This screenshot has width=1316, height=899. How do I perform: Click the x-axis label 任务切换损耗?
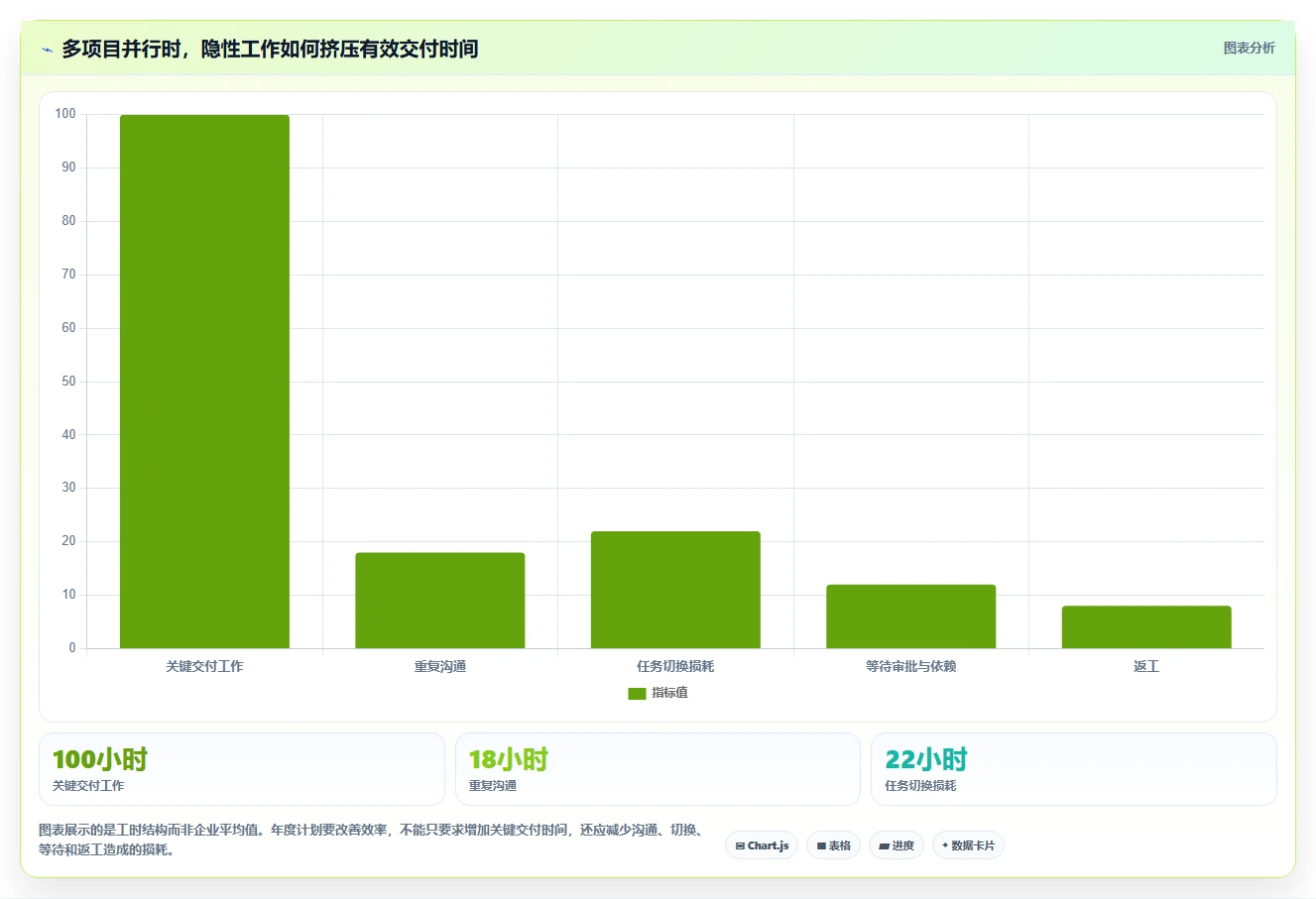[x=675, y=666]
